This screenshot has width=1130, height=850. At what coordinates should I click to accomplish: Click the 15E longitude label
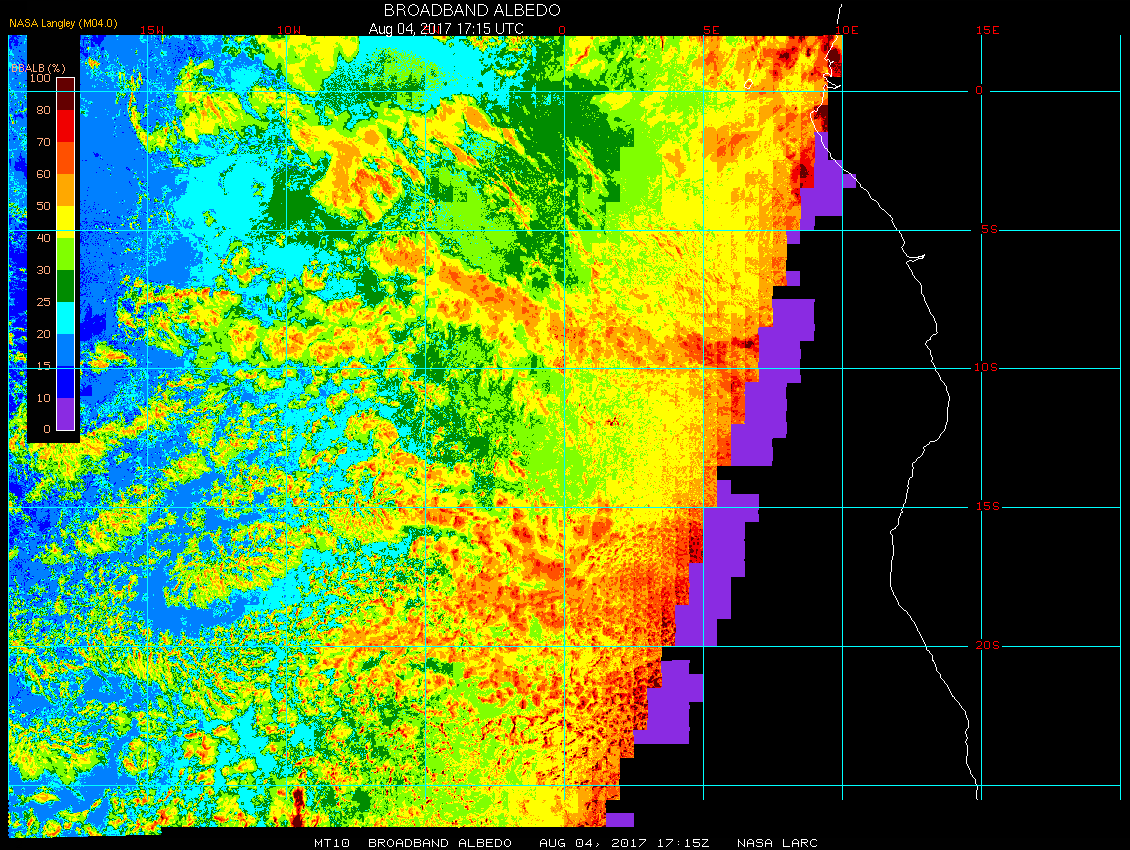click(987, 30)
